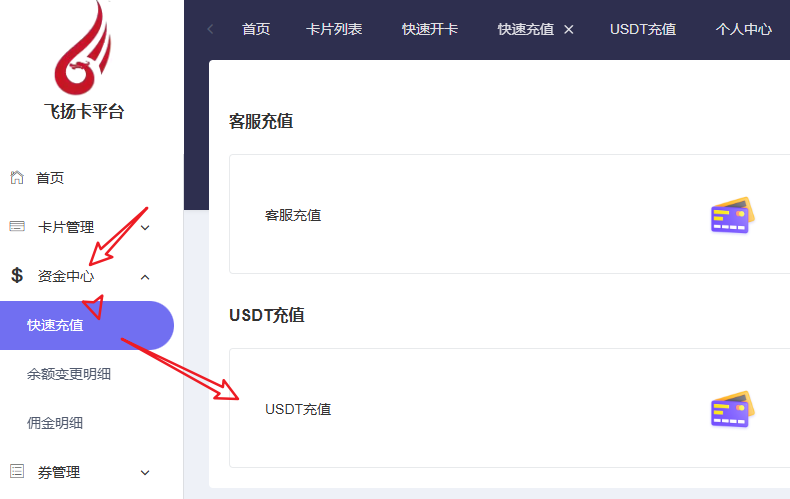The image size is (790, 499).
Task: Click the 客服充值 card link
Action: (293, 215)
